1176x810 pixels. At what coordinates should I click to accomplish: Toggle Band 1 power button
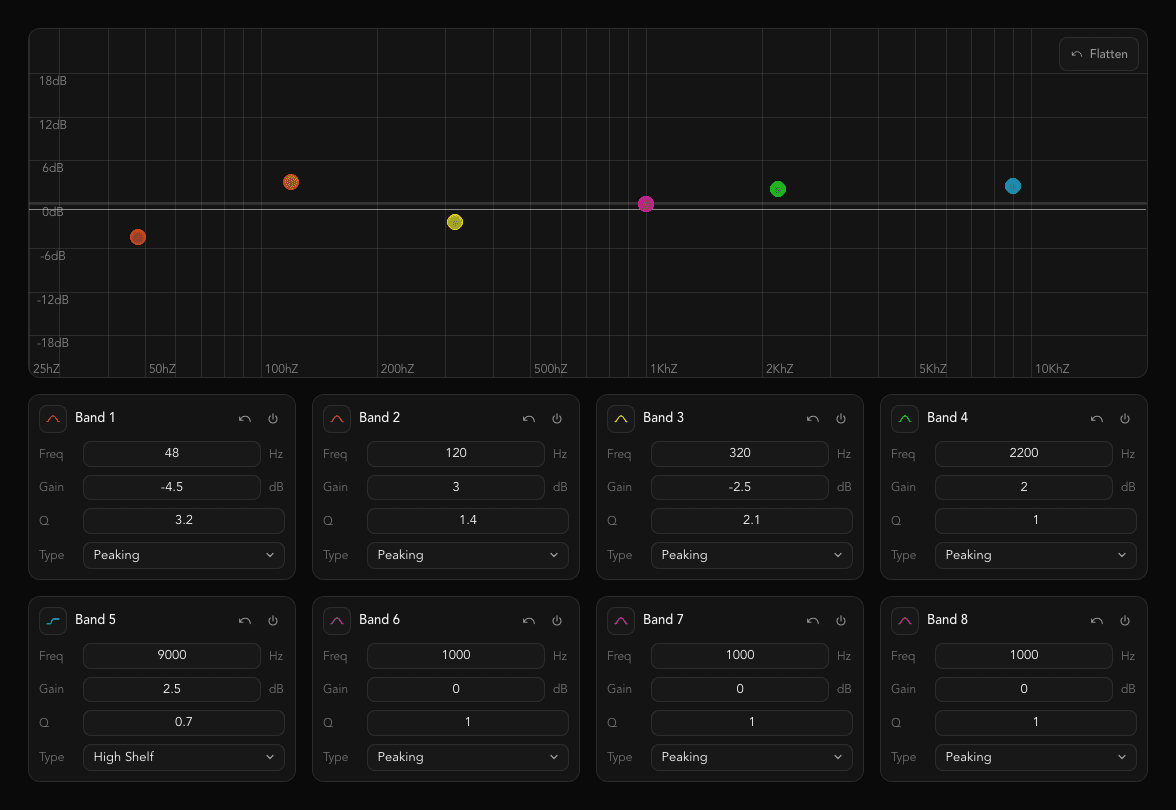273,418
